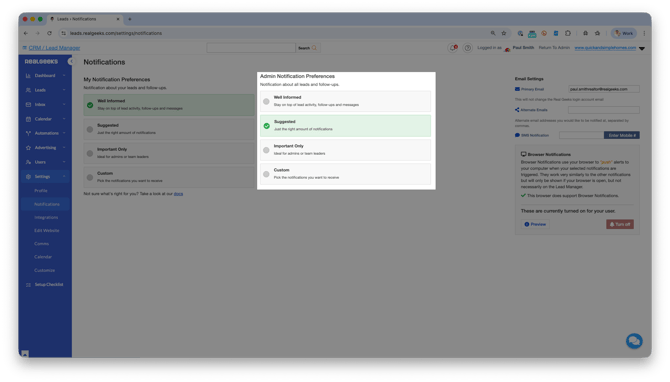The height and width of the screenshot is (382, 670).
Task: Open Comms under Settings
Action: point(41,244)
